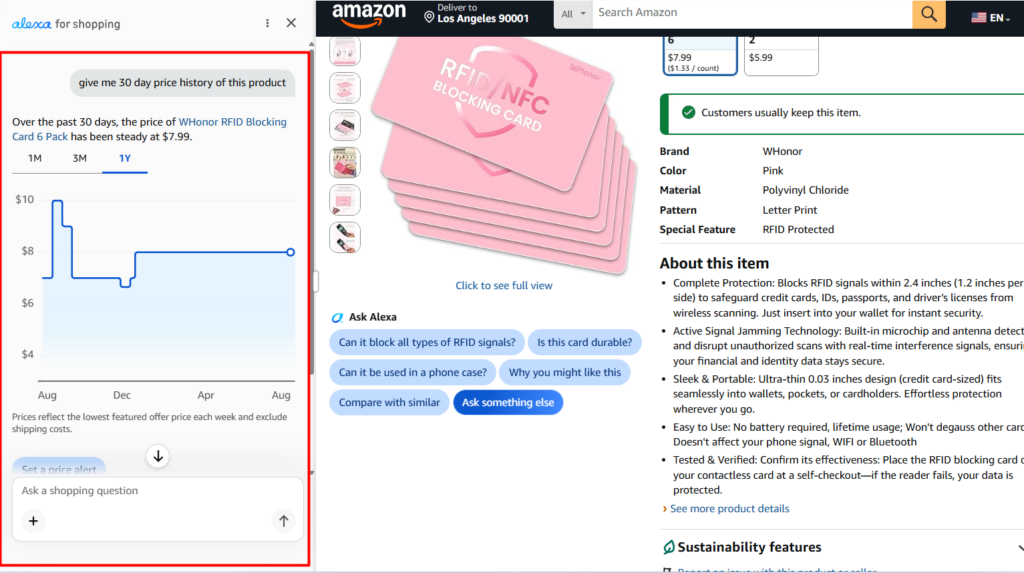
Task: Click the green checkmark keep-item icon
Action: point(688,112)
